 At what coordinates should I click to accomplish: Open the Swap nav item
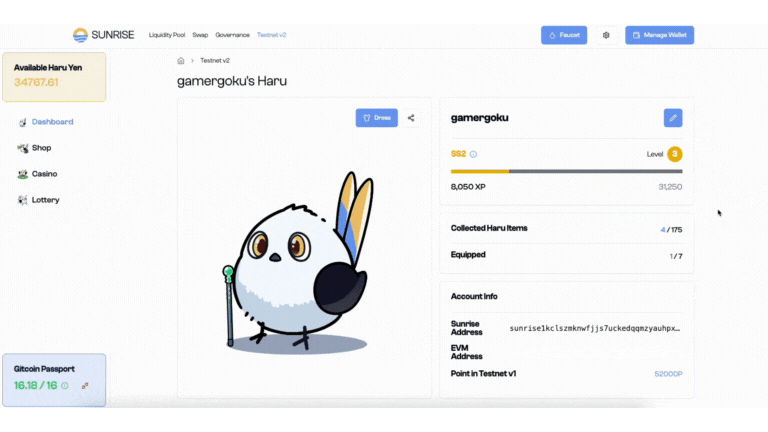click(x=200, y=35)
